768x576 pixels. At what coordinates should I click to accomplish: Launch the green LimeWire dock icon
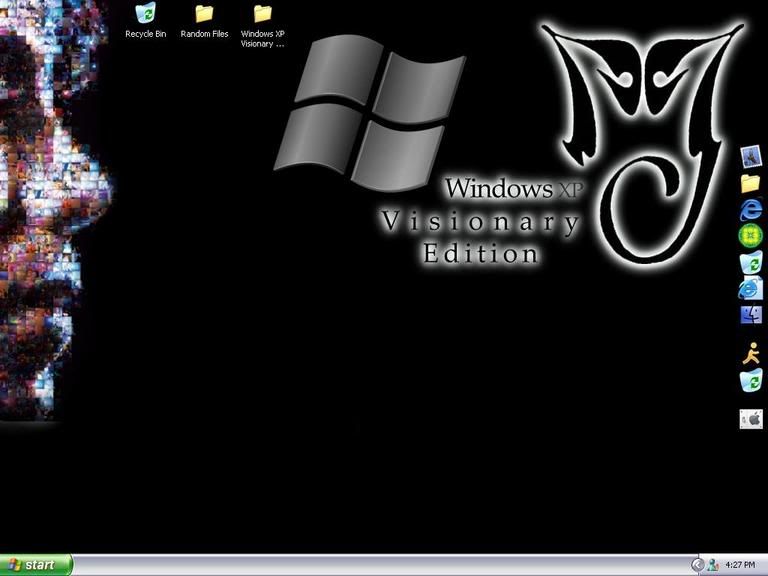click(751, 235)
